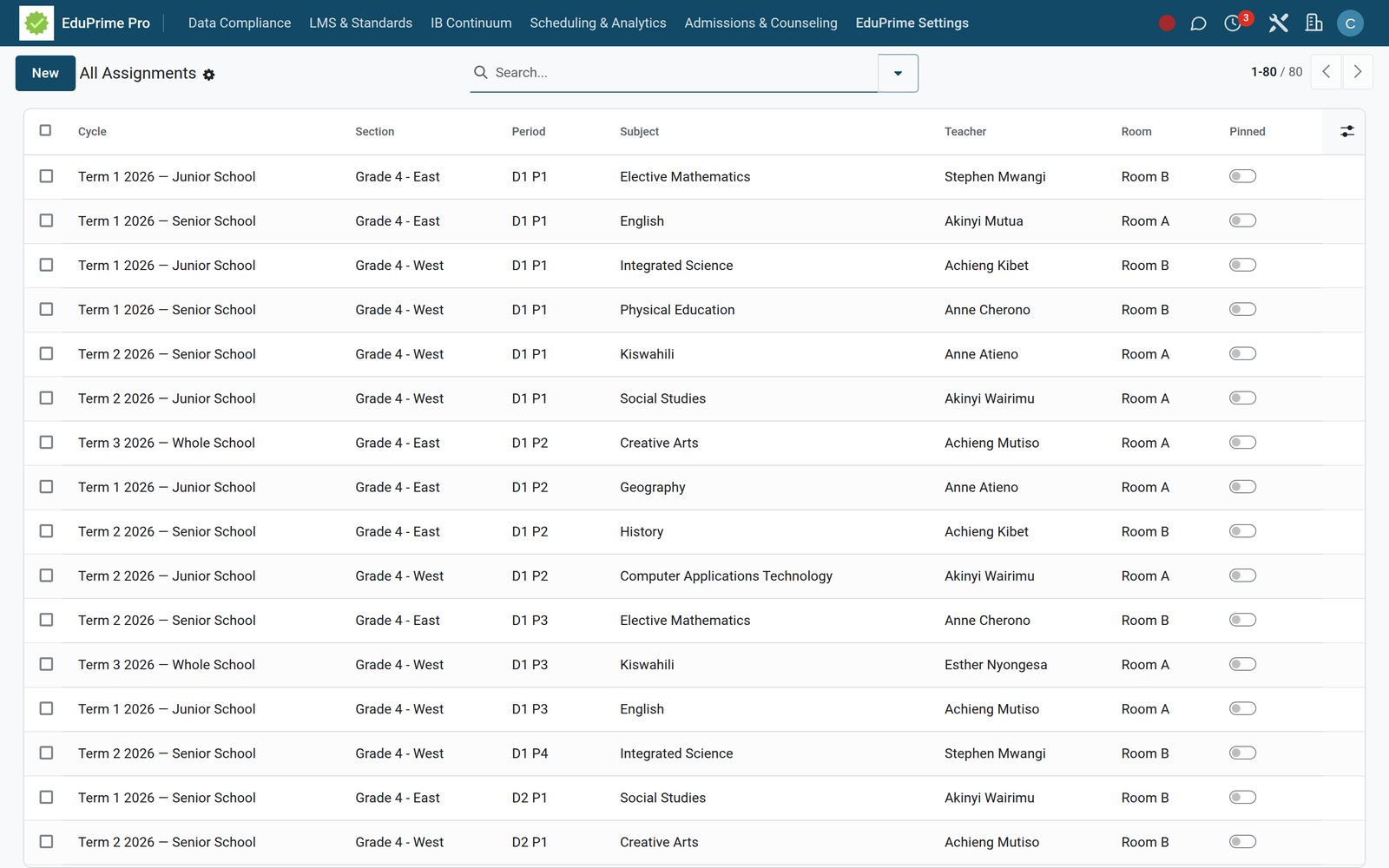Tick the select-all checkbox in table header
This screenshot has width=1389, height=868.
46,130
